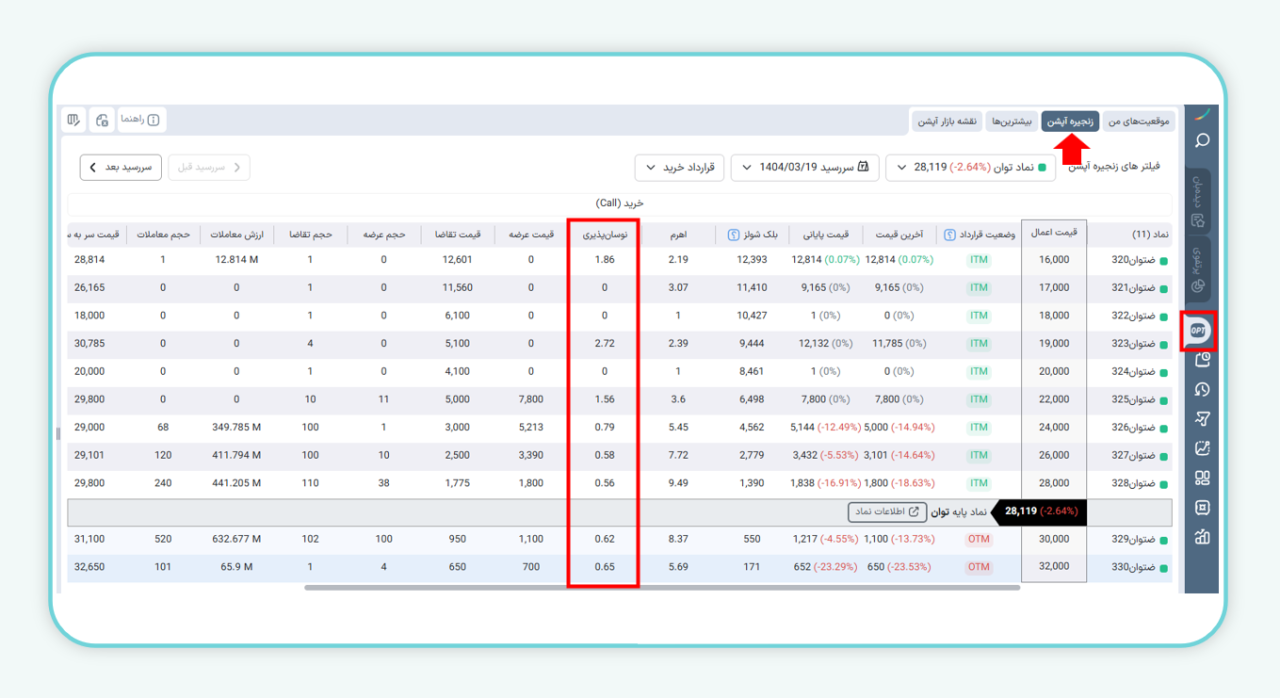Image resolution: width=1280 pixels, height=698 pixels.
Task: Click the lock layout icon near راهنما
Action: 102,120
